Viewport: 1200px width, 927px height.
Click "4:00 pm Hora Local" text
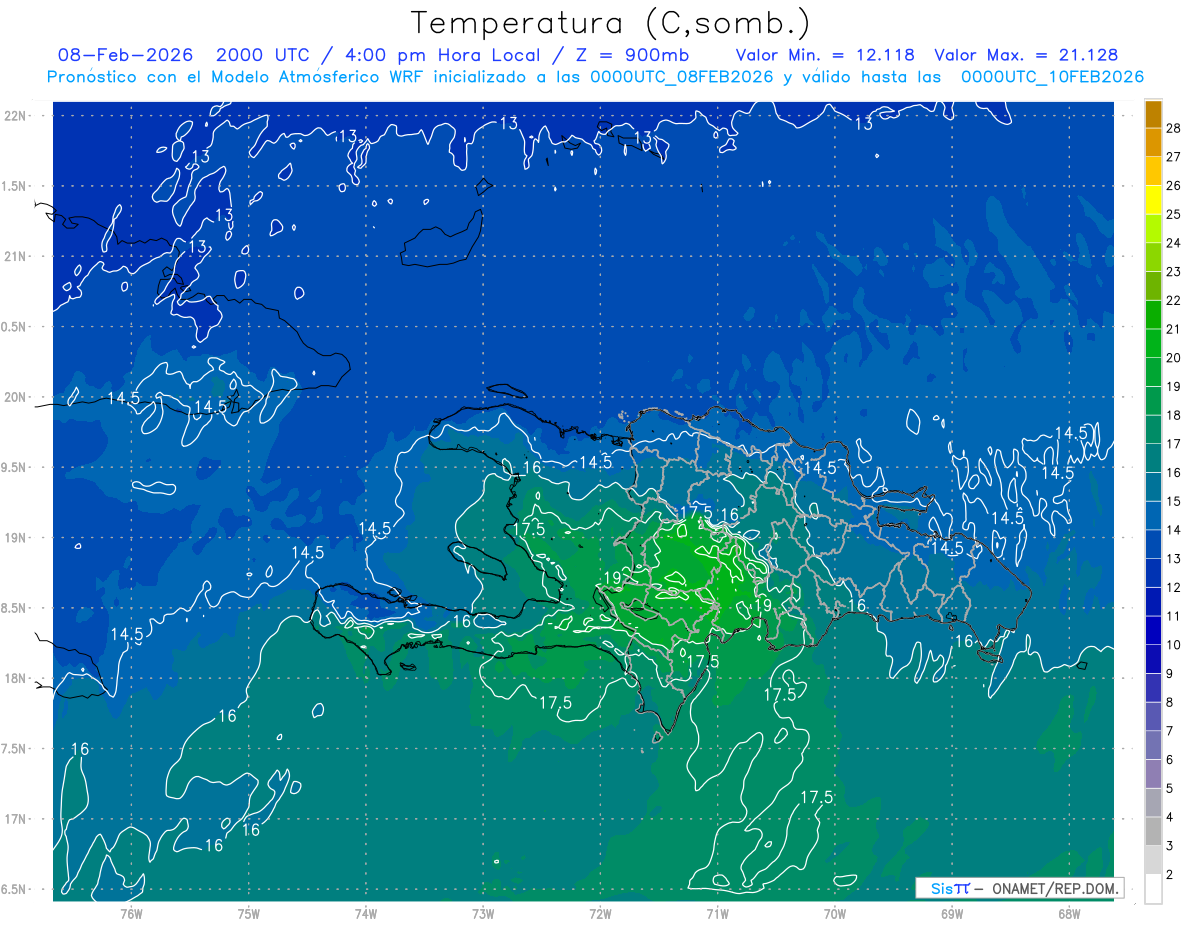[442, 55]
